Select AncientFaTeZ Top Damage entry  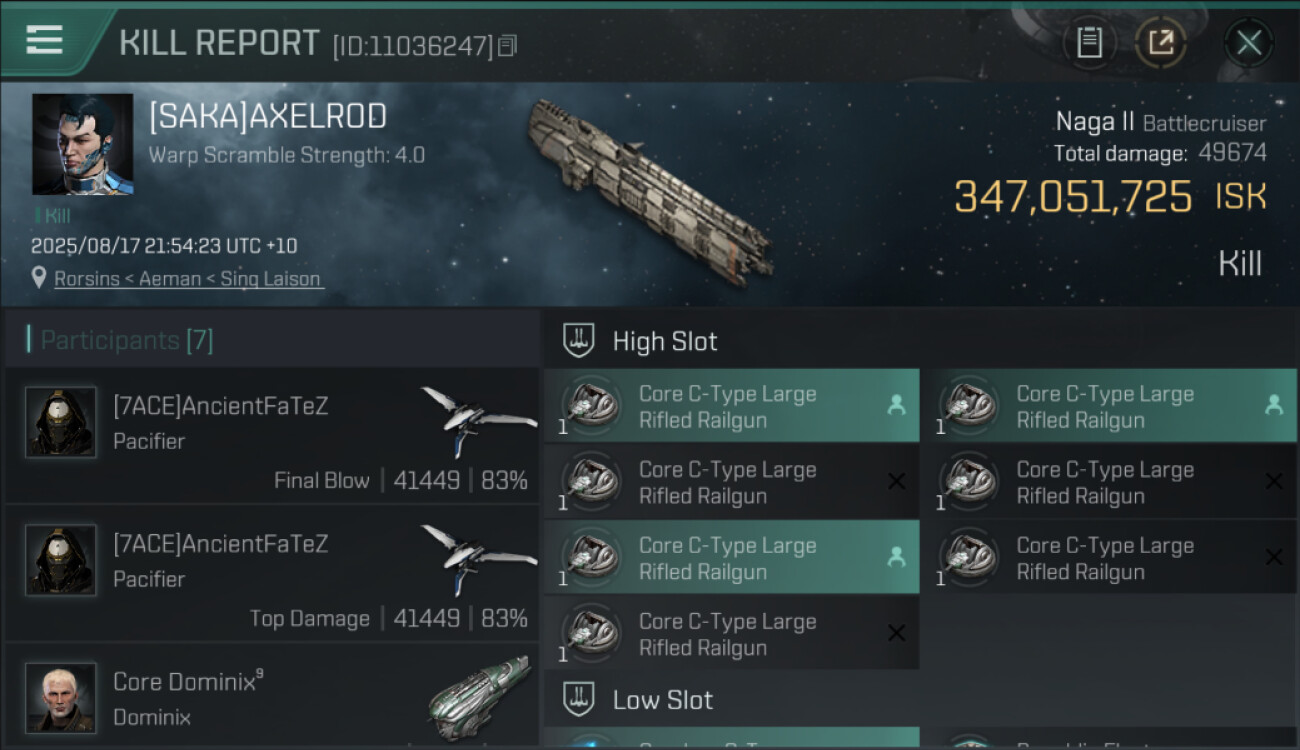click(272, 574)
